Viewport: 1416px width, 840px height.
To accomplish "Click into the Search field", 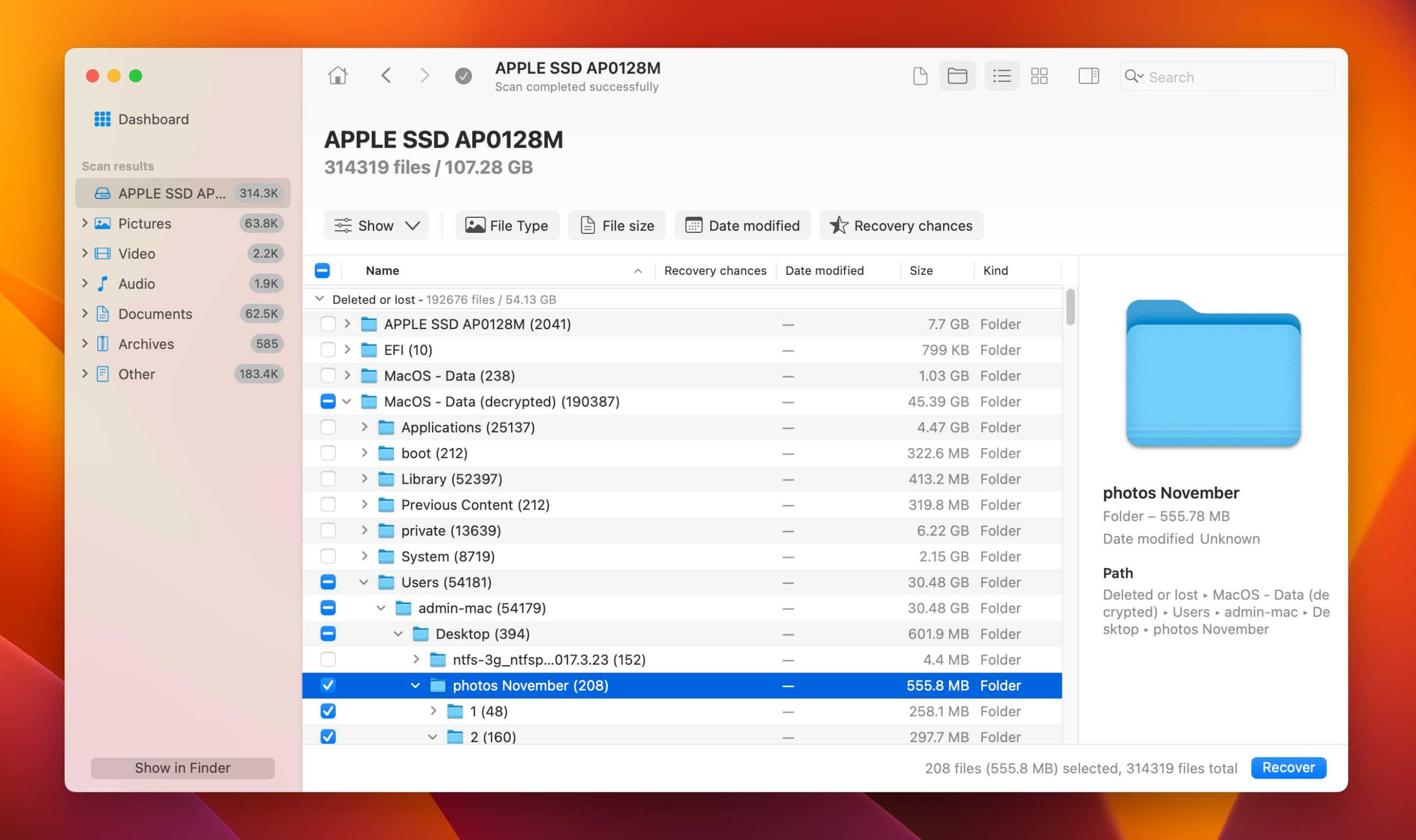I will [x=1226, y=76].
